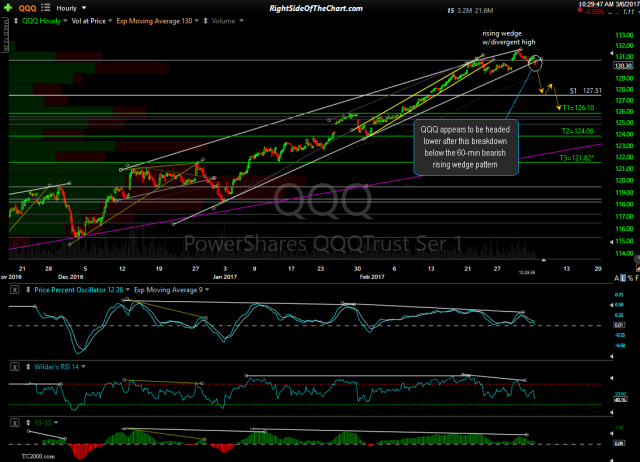Click the move handle left of QQQ Hourly
640x462 pixels.
16,21
